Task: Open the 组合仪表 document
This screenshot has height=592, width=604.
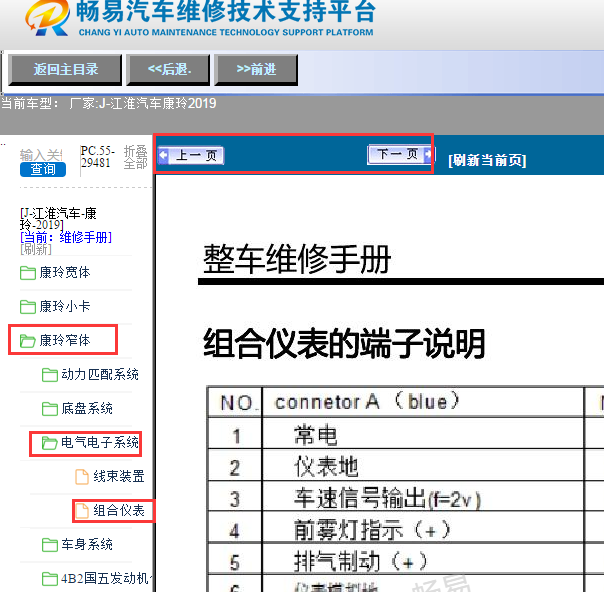Action: [119, 510]
